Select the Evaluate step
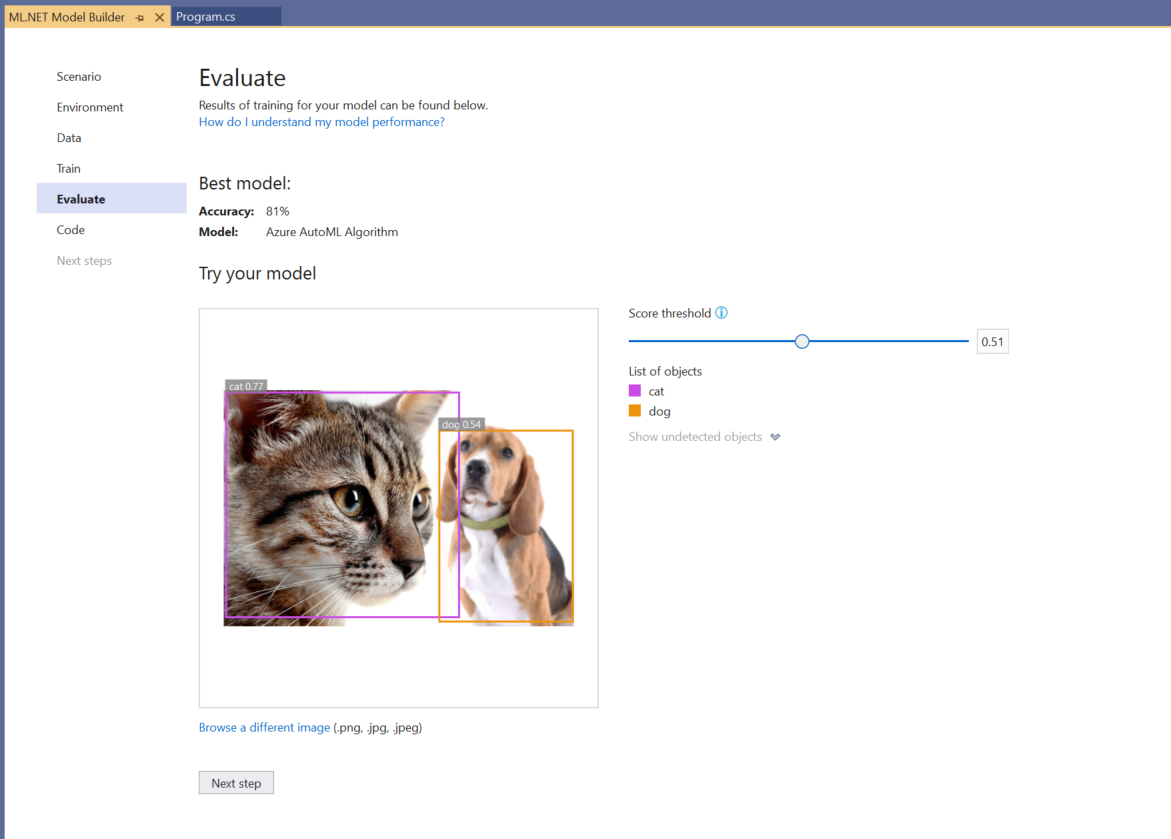 point(111,199)
